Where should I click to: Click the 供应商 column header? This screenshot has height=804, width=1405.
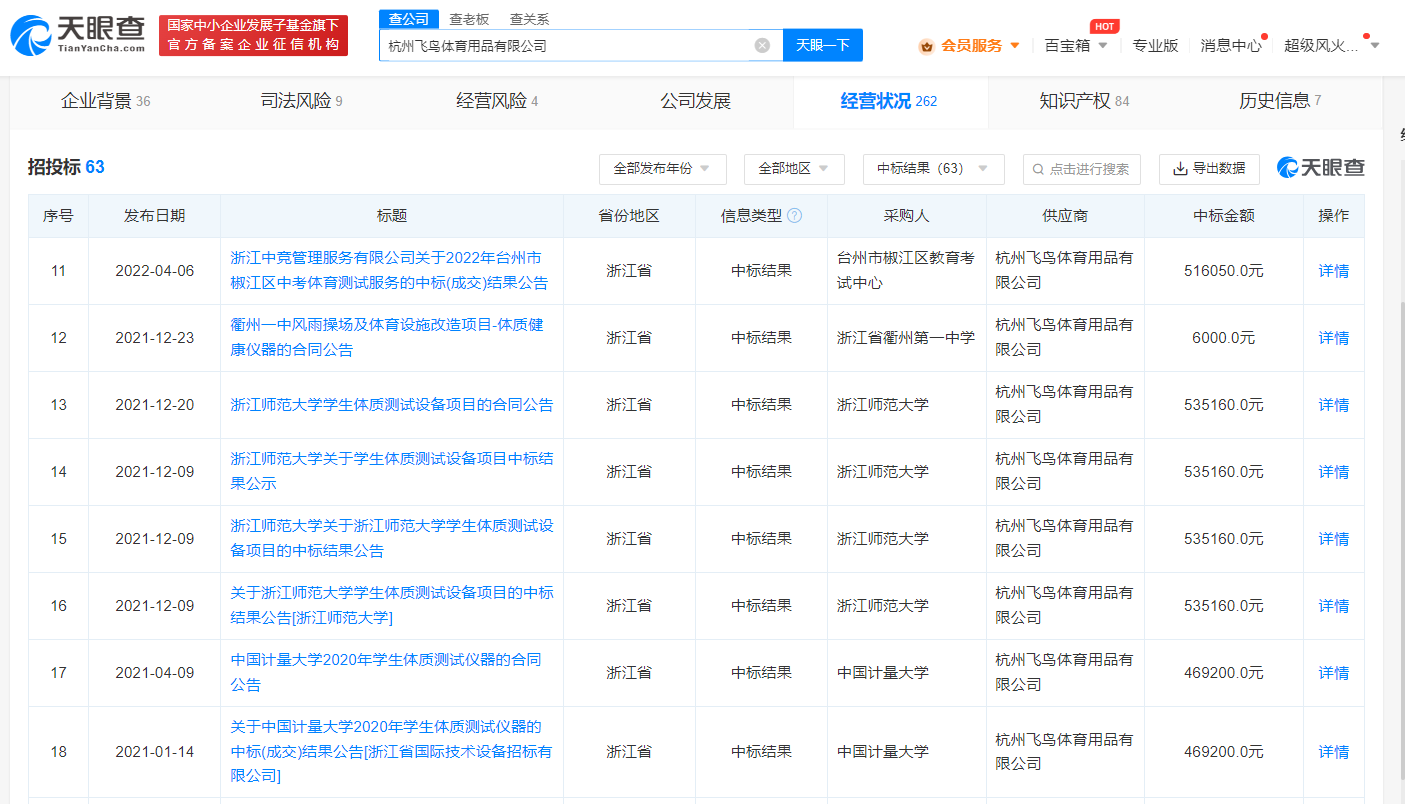[1065, 216]
